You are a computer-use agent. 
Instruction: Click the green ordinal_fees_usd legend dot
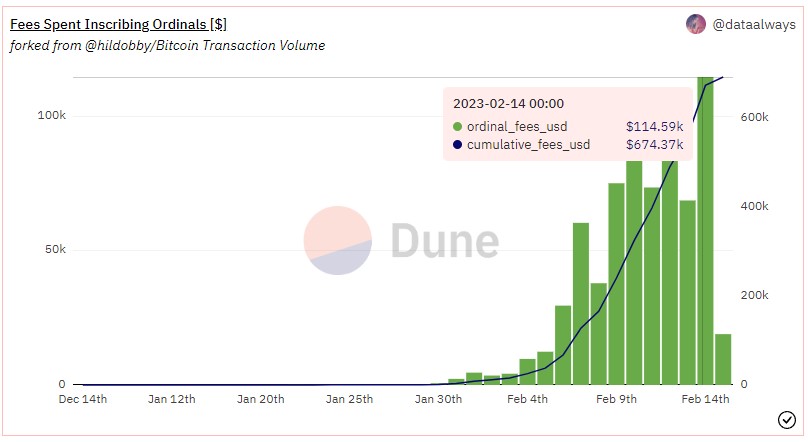[457, 126]
